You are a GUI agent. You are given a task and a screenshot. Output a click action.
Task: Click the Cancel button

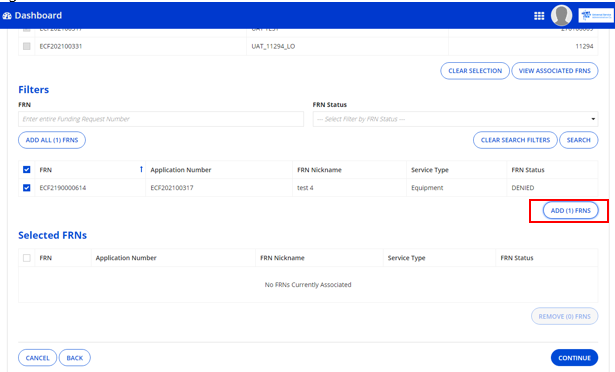coord(37,358)
